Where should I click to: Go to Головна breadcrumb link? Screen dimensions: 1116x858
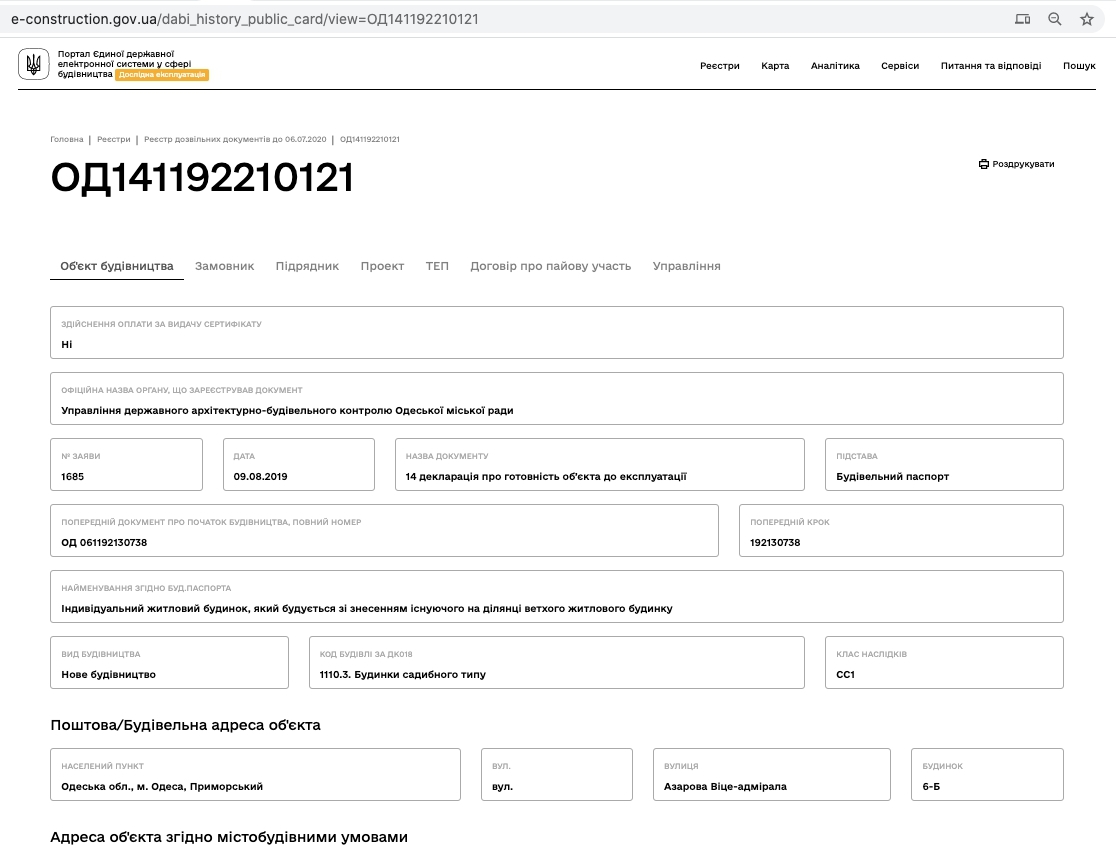pos(67,139)
